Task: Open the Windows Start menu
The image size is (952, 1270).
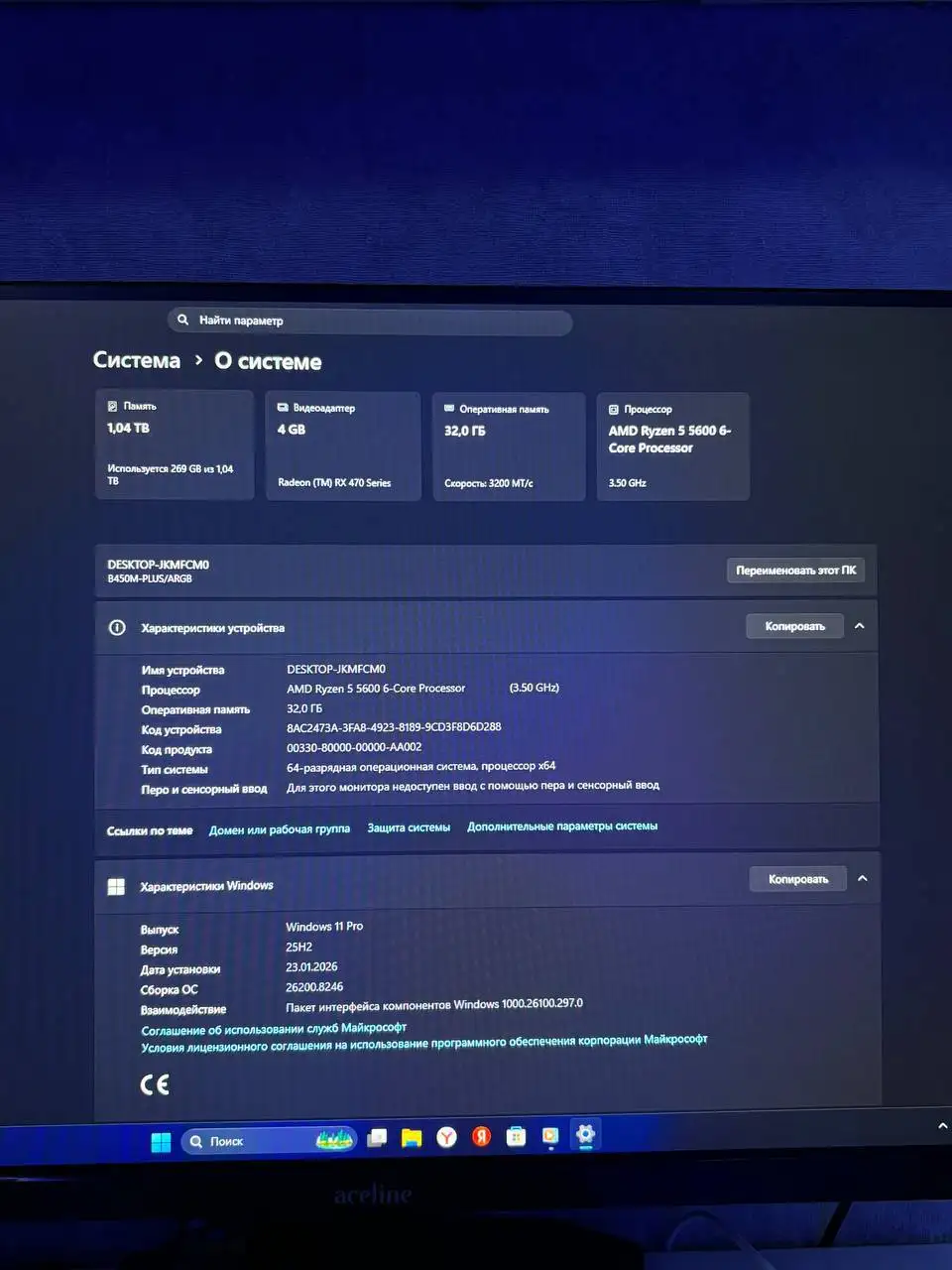Action: click(x=161, y=1142)
